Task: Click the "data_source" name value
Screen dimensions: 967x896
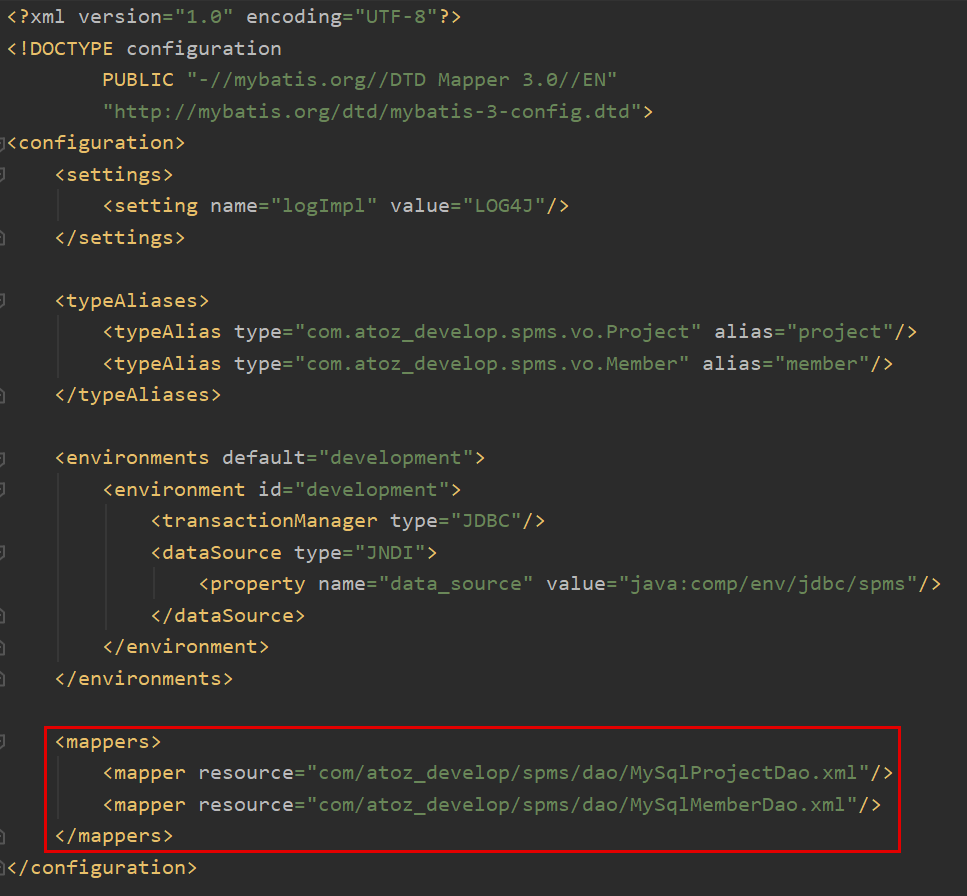Action: click(456, 584)
